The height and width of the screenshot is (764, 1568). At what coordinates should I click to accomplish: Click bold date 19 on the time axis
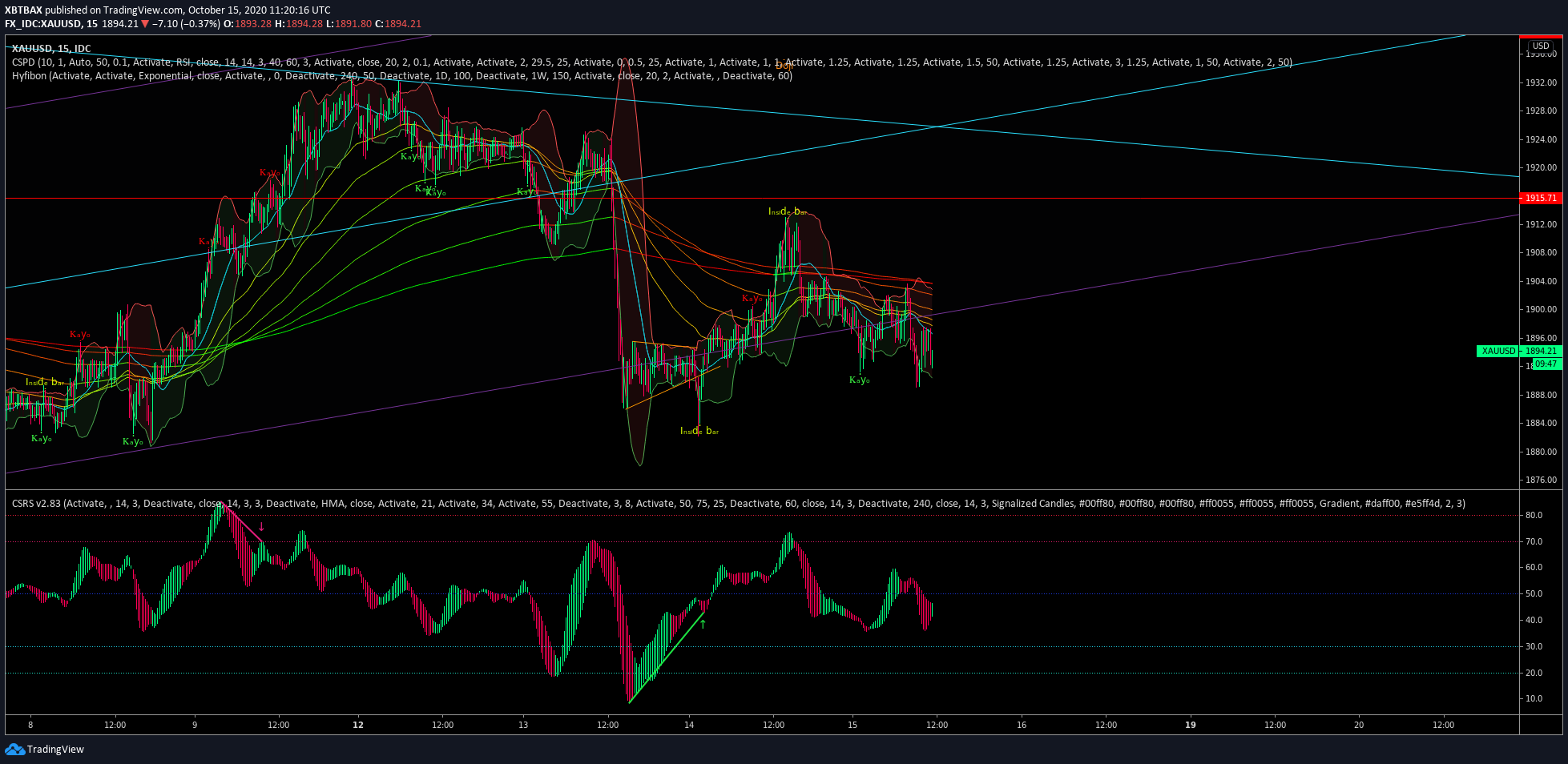(1191, 725)
